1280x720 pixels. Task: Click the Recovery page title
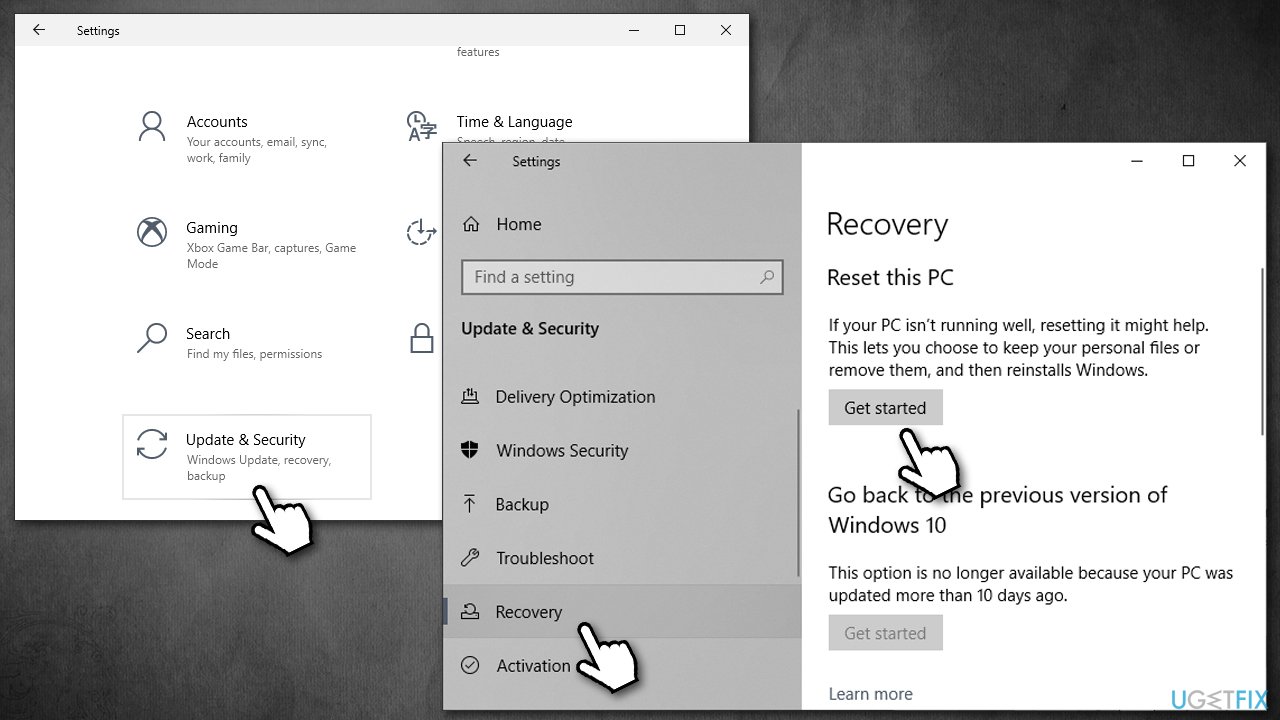[887, 225]
